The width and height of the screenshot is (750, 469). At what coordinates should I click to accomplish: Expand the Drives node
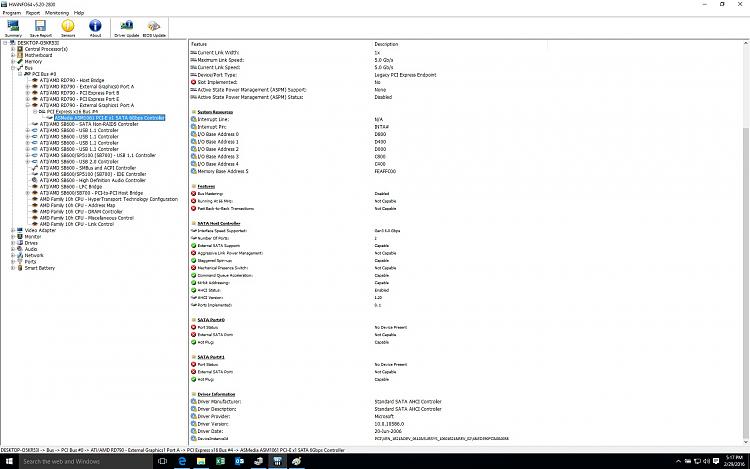tap(13, 242)
